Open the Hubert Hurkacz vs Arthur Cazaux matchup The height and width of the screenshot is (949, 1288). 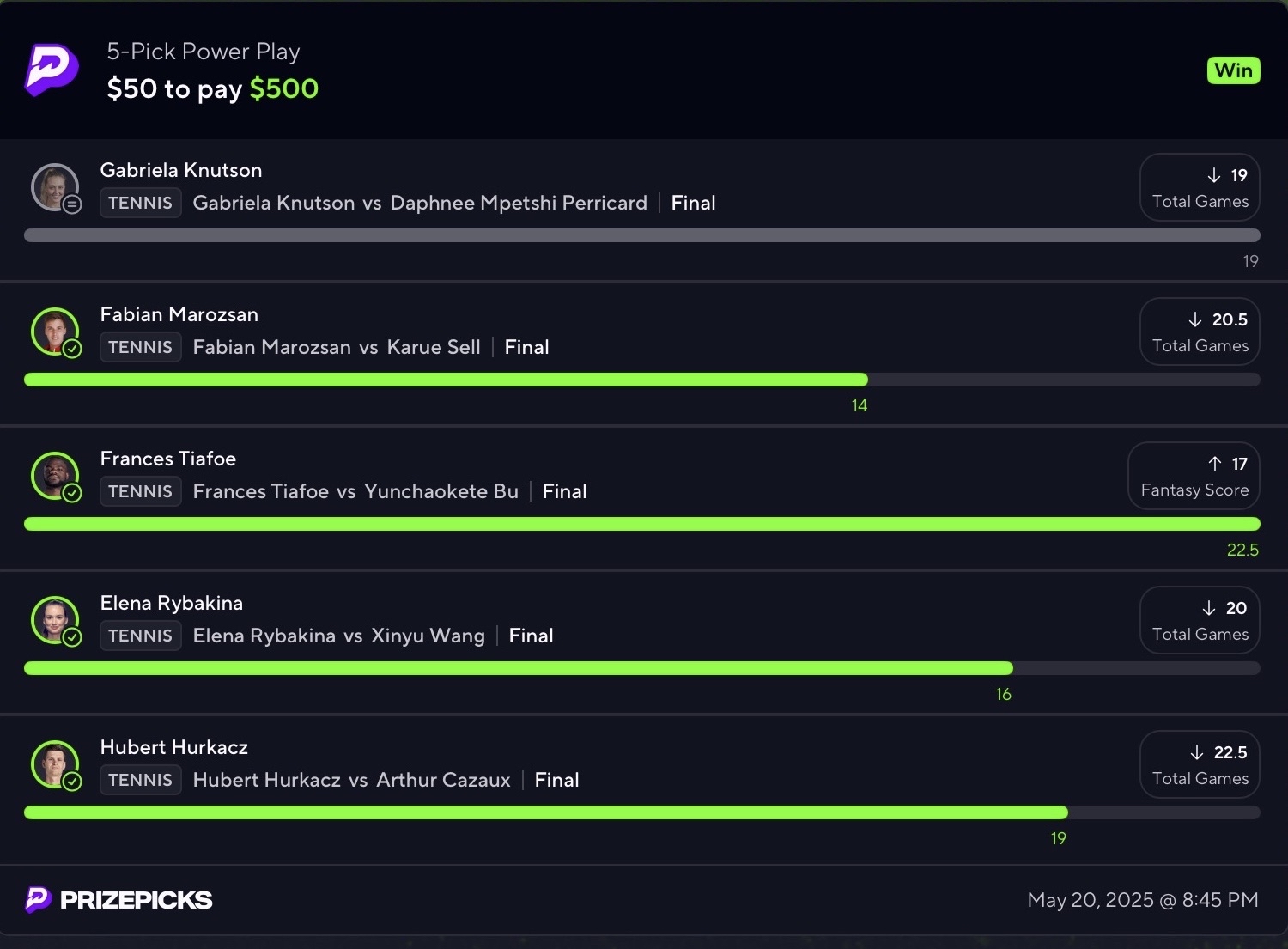tap(352, 780)
